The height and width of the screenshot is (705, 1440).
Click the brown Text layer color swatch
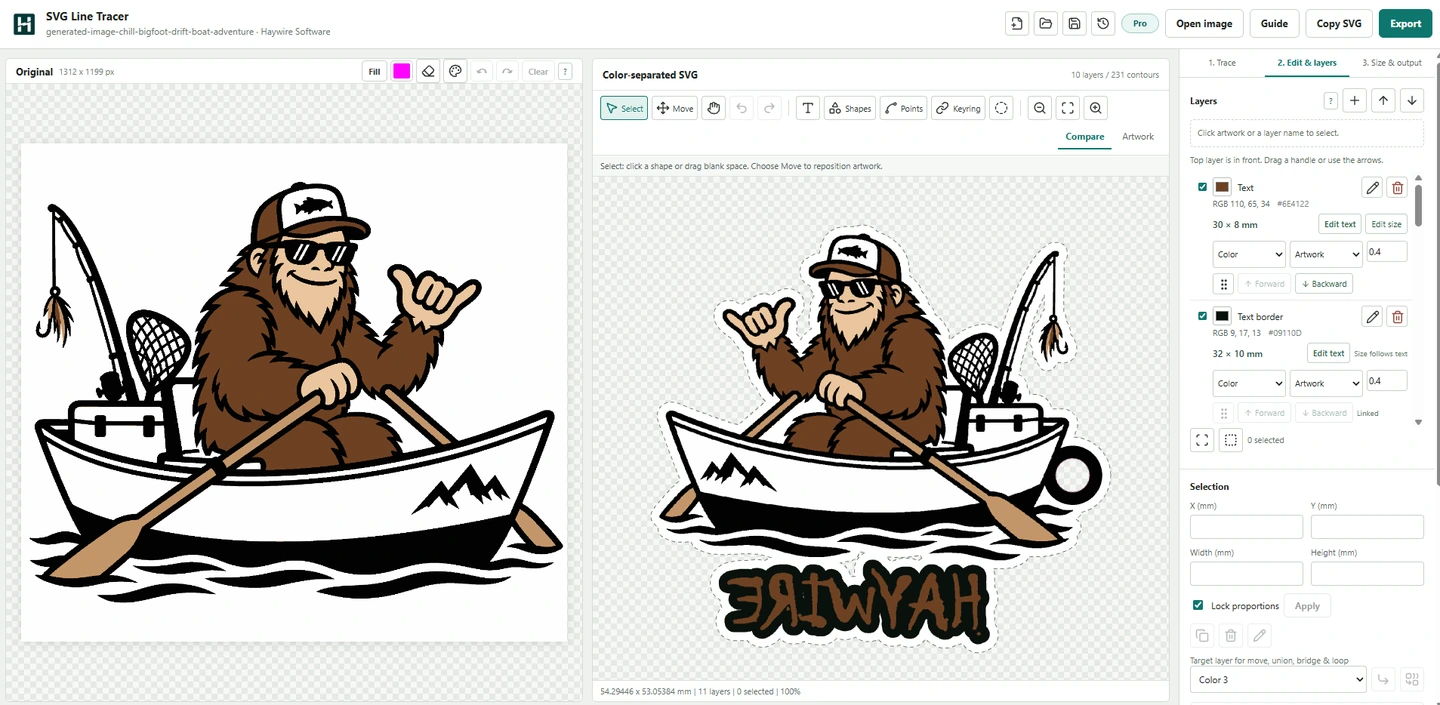pos(1222,187)
